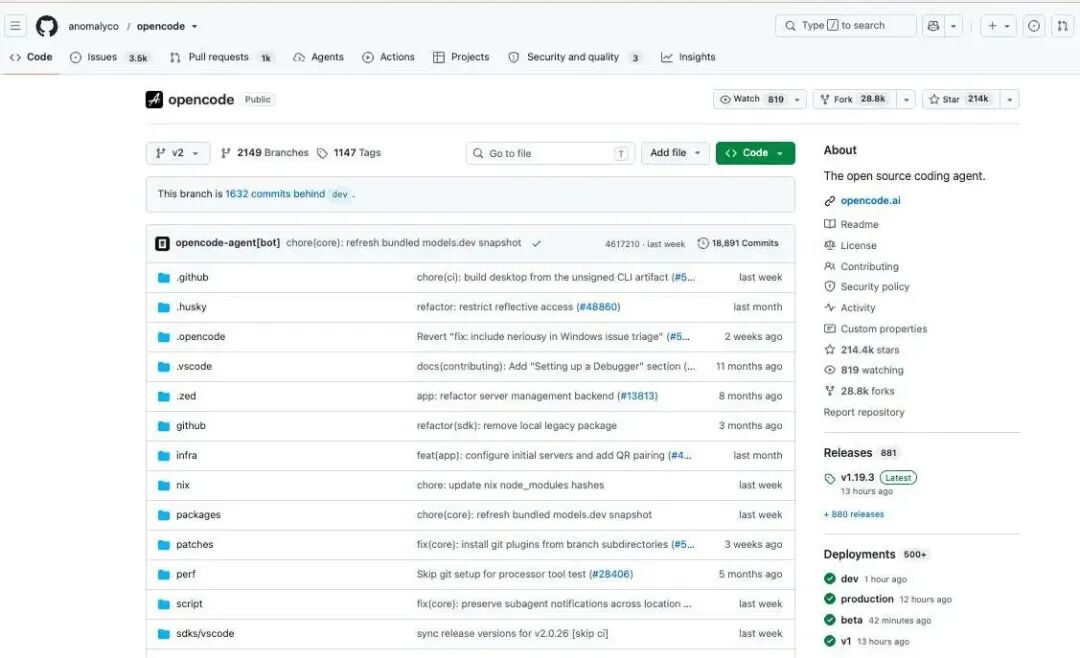Expand the Star lists dropdown arrow
This screenshot has height=658, width=1080.
[x=1010, y=99]
